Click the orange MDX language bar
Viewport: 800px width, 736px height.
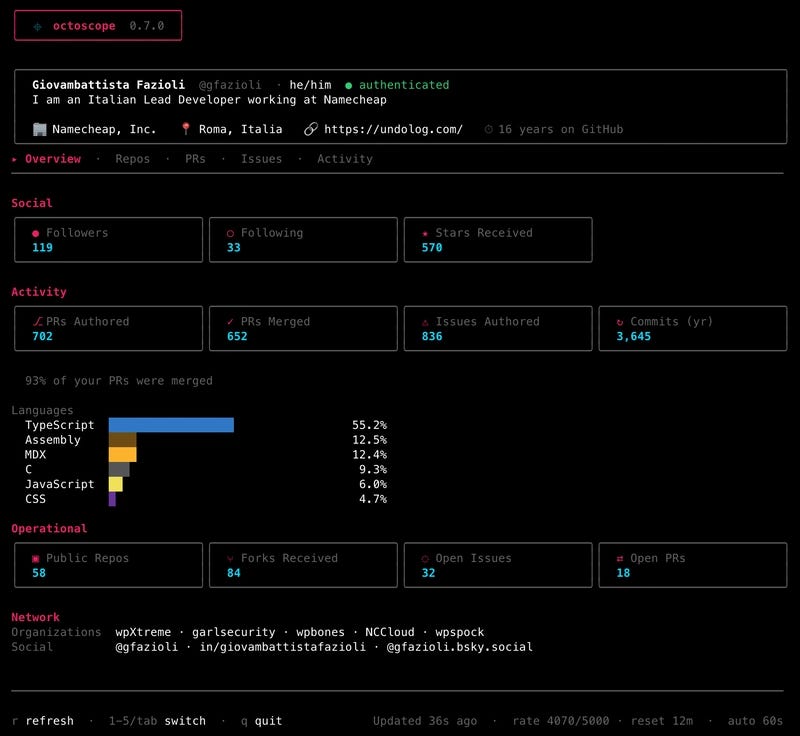pyautogui.click(x=122, y=454)
